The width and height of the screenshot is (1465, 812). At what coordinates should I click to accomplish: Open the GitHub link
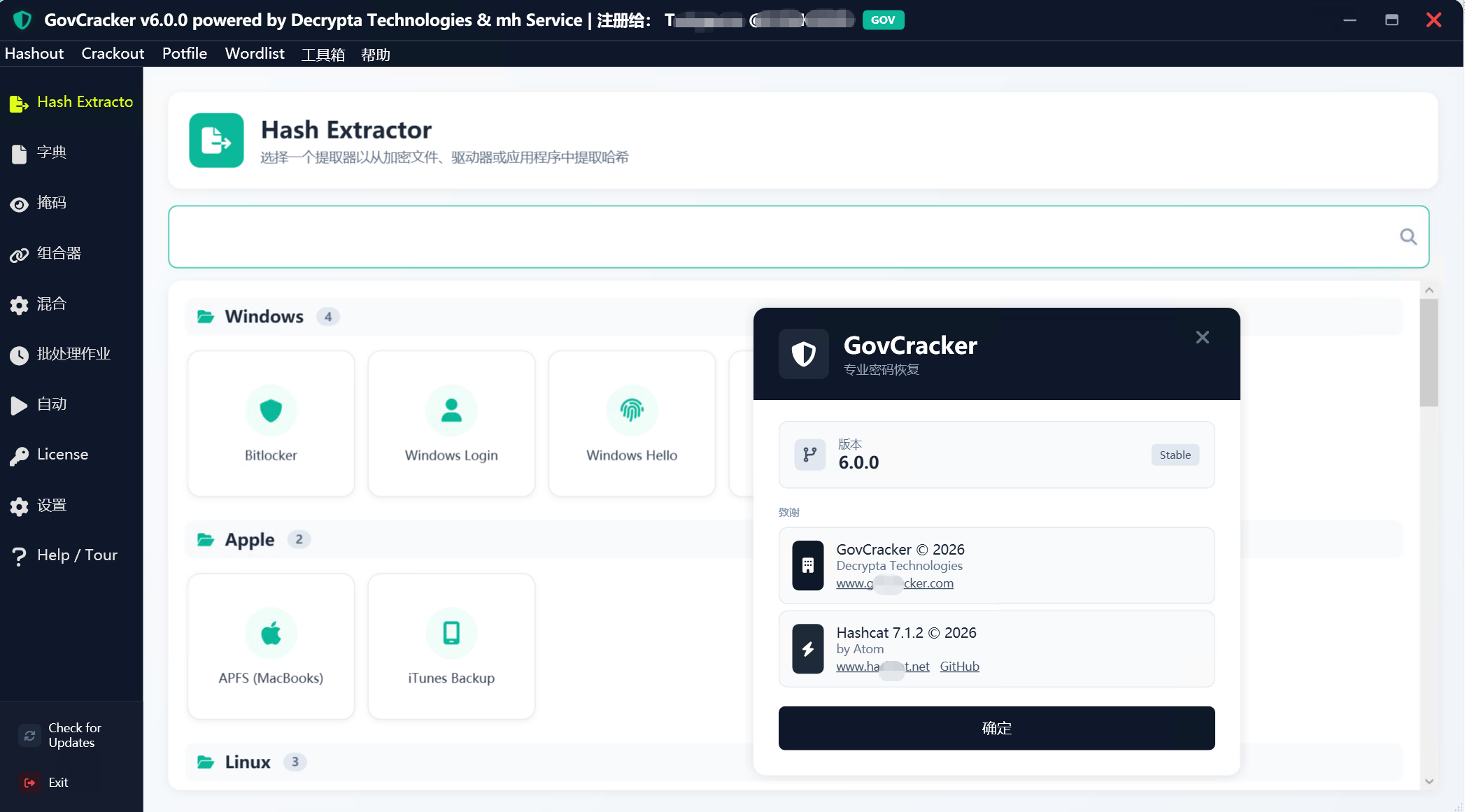coord(959,667)
